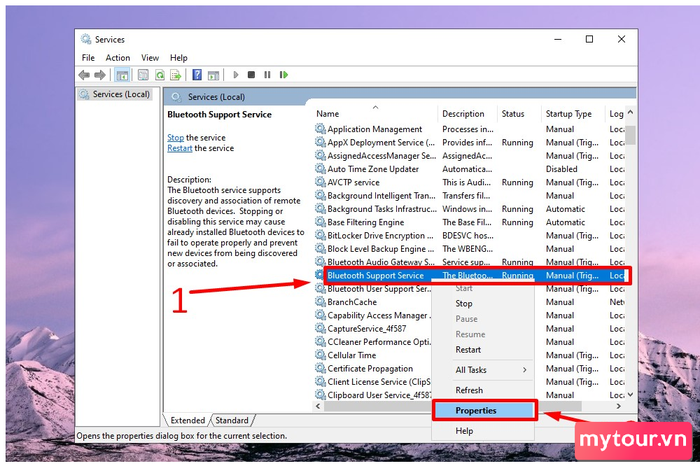700x470 pixels.
Task: Click gear icon of CaptureService_4f587
Action: [x=320, y=329]
